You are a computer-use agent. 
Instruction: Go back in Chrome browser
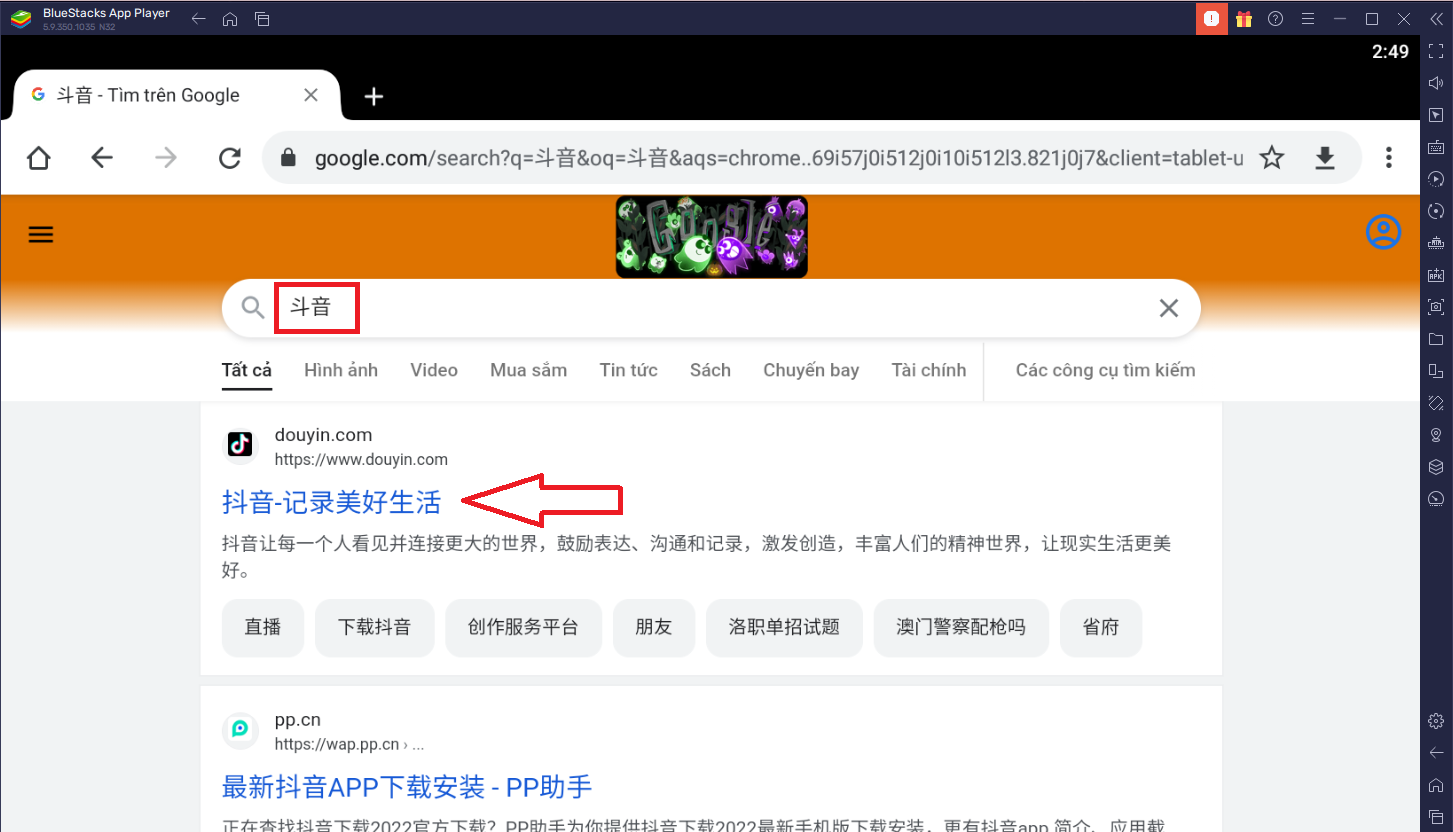click(102, 158)
